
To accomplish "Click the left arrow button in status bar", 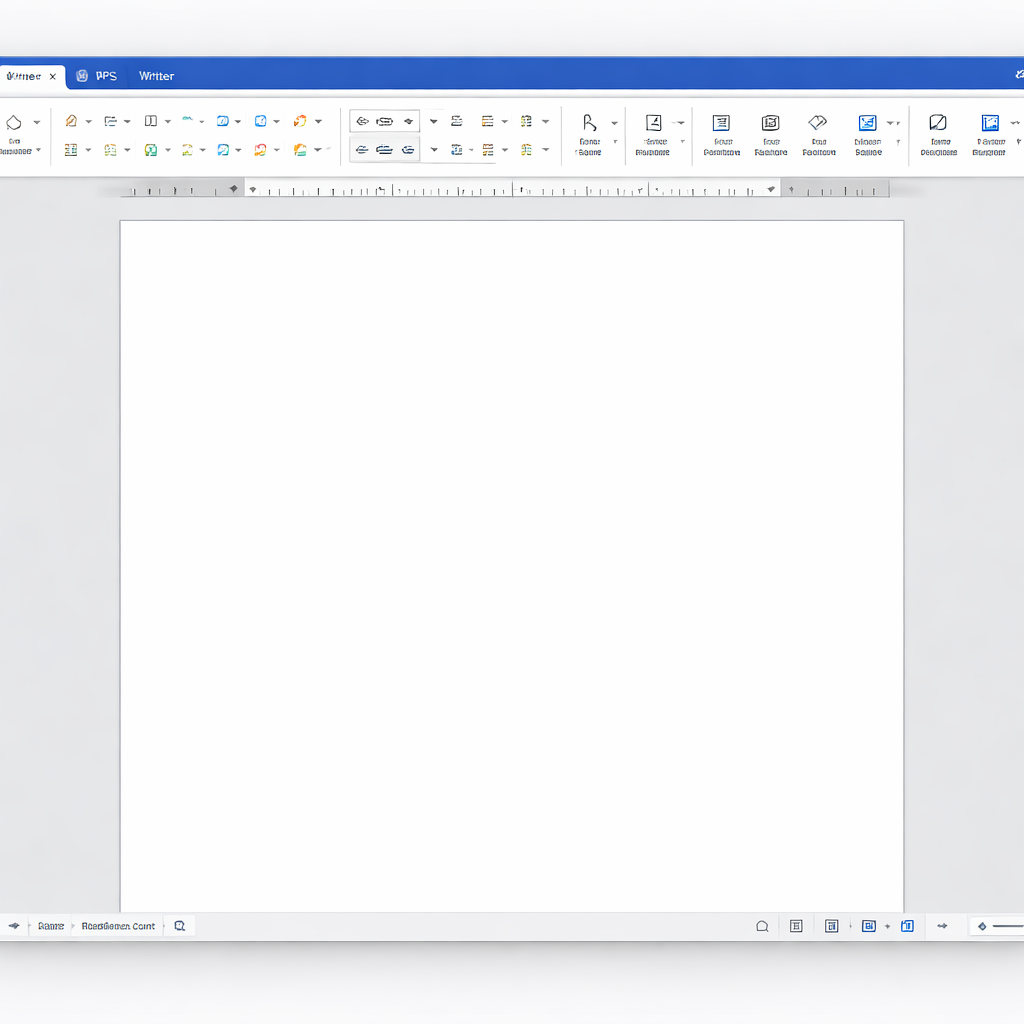I will tap(14, 926).
